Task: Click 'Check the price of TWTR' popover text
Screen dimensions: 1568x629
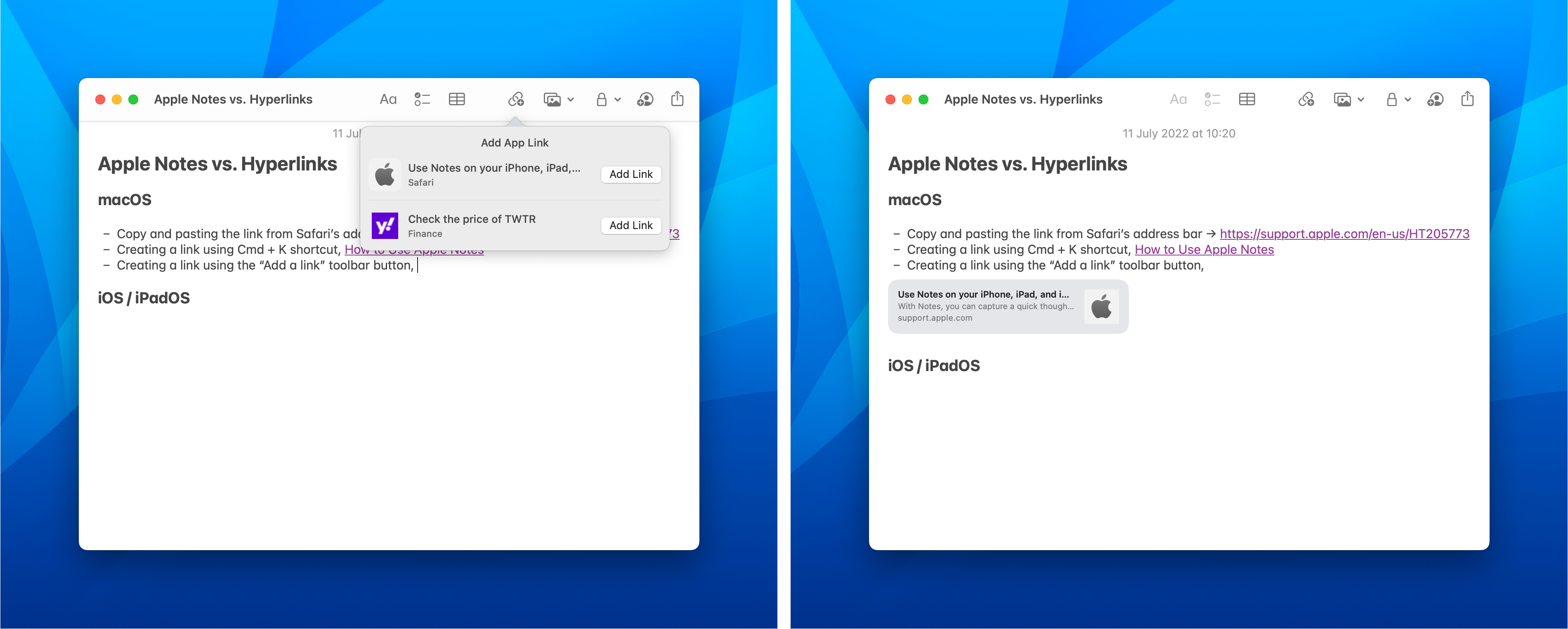Action: coord(472,219)
